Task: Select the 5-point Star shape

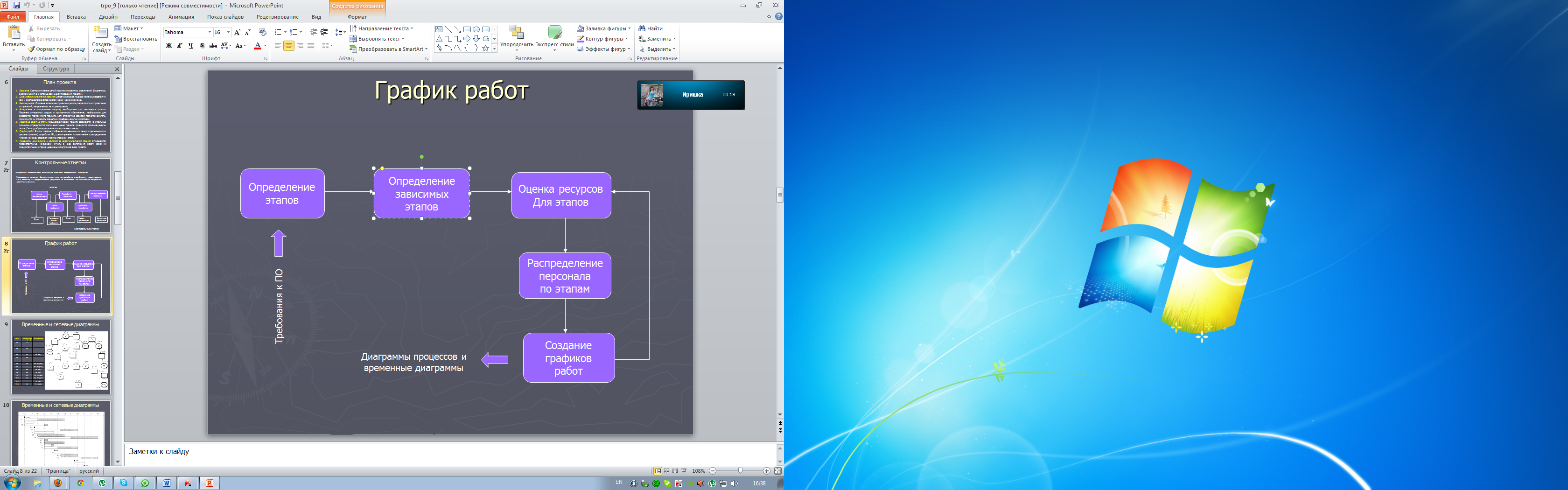Action: (486, 48)
